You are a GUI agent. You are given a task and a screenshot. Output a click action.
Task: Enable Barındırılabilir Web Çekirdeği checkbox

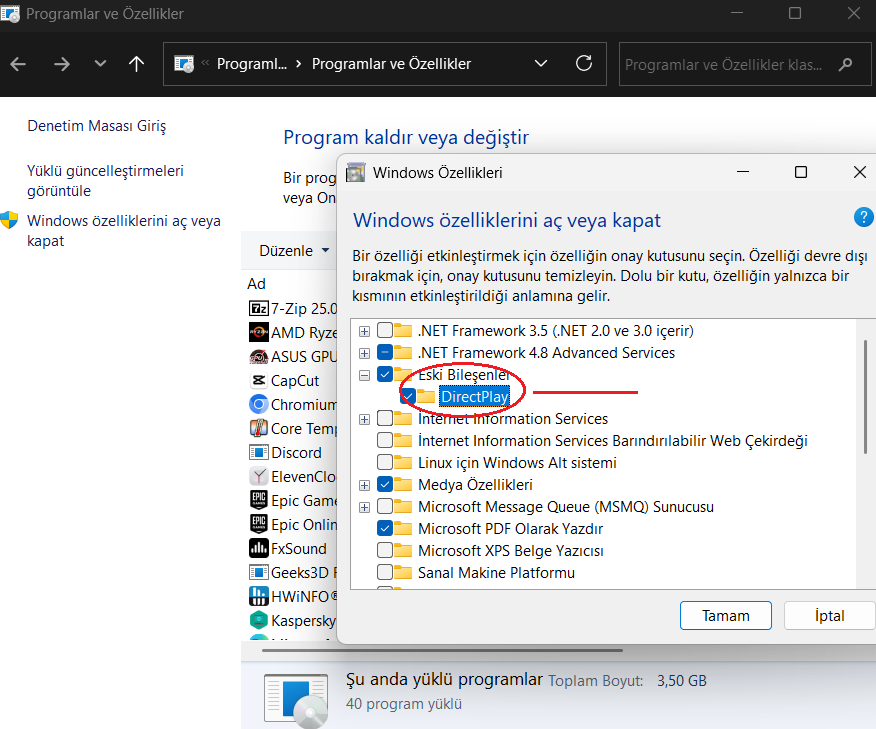click(x=385, y=440)
